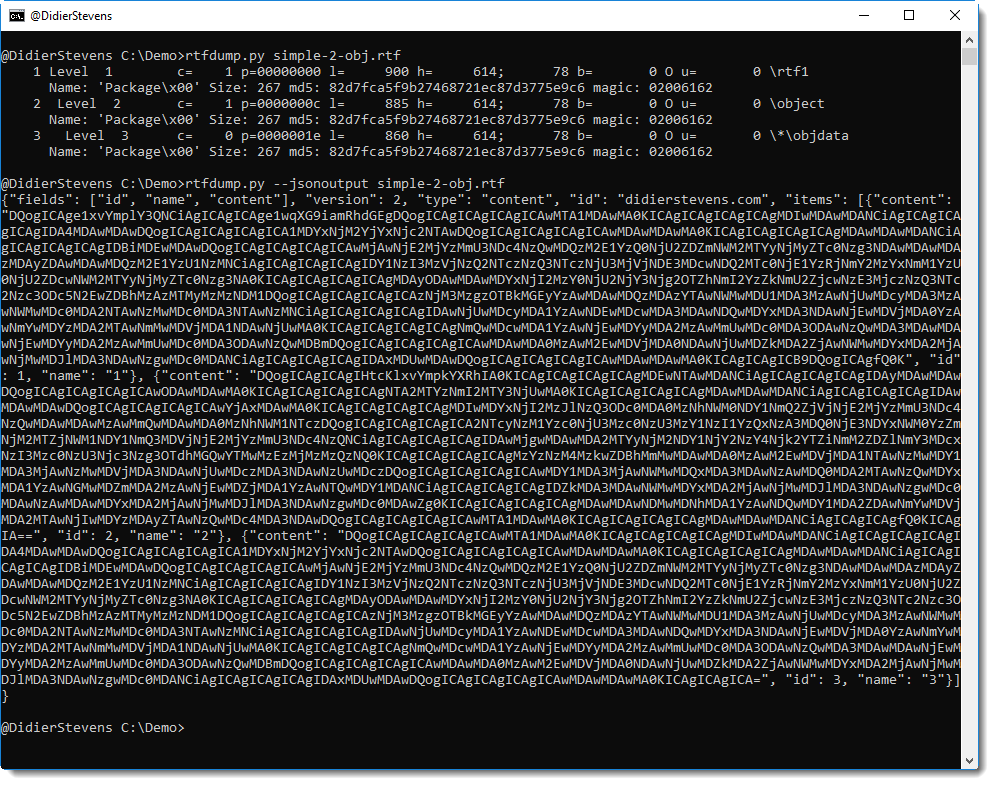
Task: Click the Command Prompt icon in title bar
Action: [18, 15]
